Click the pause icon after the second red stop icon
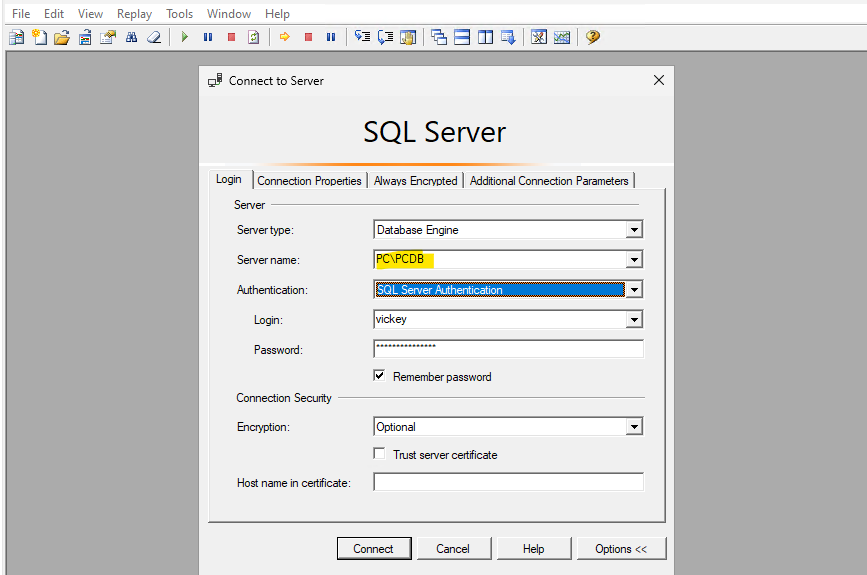Viewport: 867px width, 575px height. (331, 37)
